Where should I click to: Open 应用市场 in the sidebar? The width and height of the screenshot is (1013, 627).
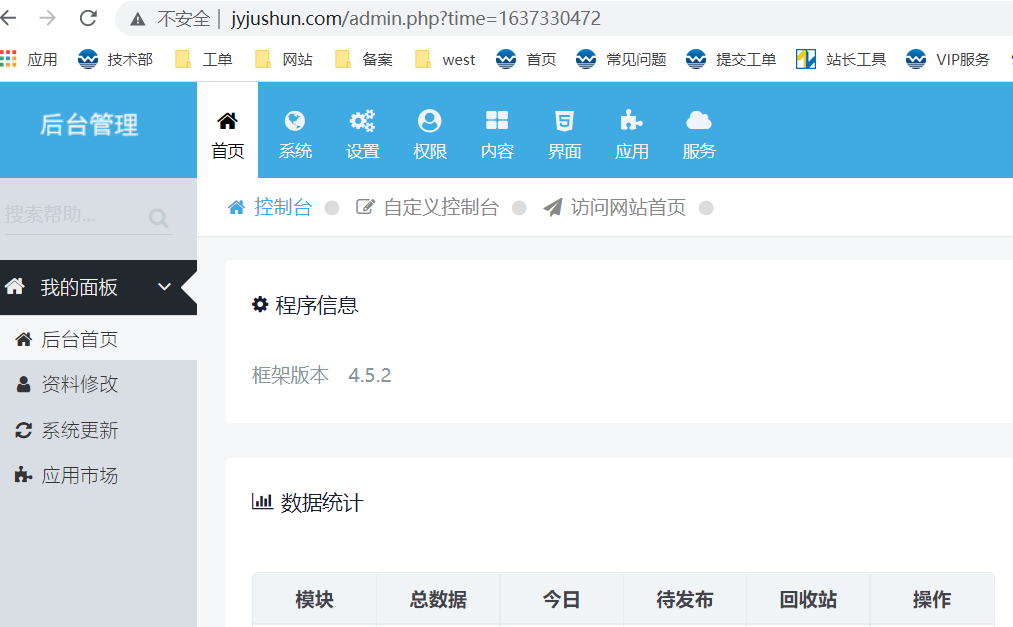tap(79, 475)
